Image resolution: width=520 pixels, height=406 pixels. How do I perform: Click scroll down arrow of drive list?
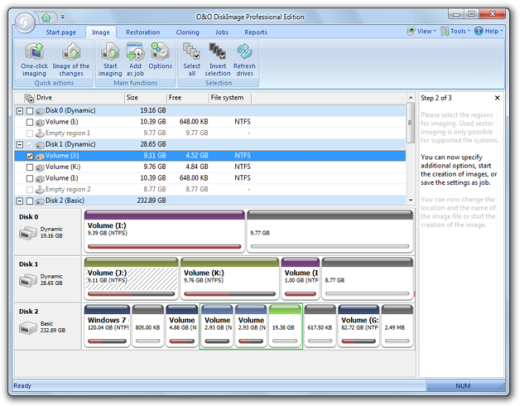411,200
